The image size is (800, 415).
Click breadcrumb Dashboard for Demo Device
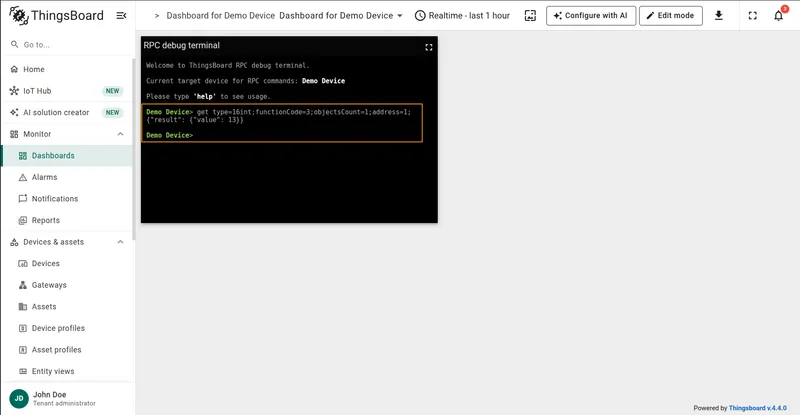pyautogui.click(x=220, y=16)
